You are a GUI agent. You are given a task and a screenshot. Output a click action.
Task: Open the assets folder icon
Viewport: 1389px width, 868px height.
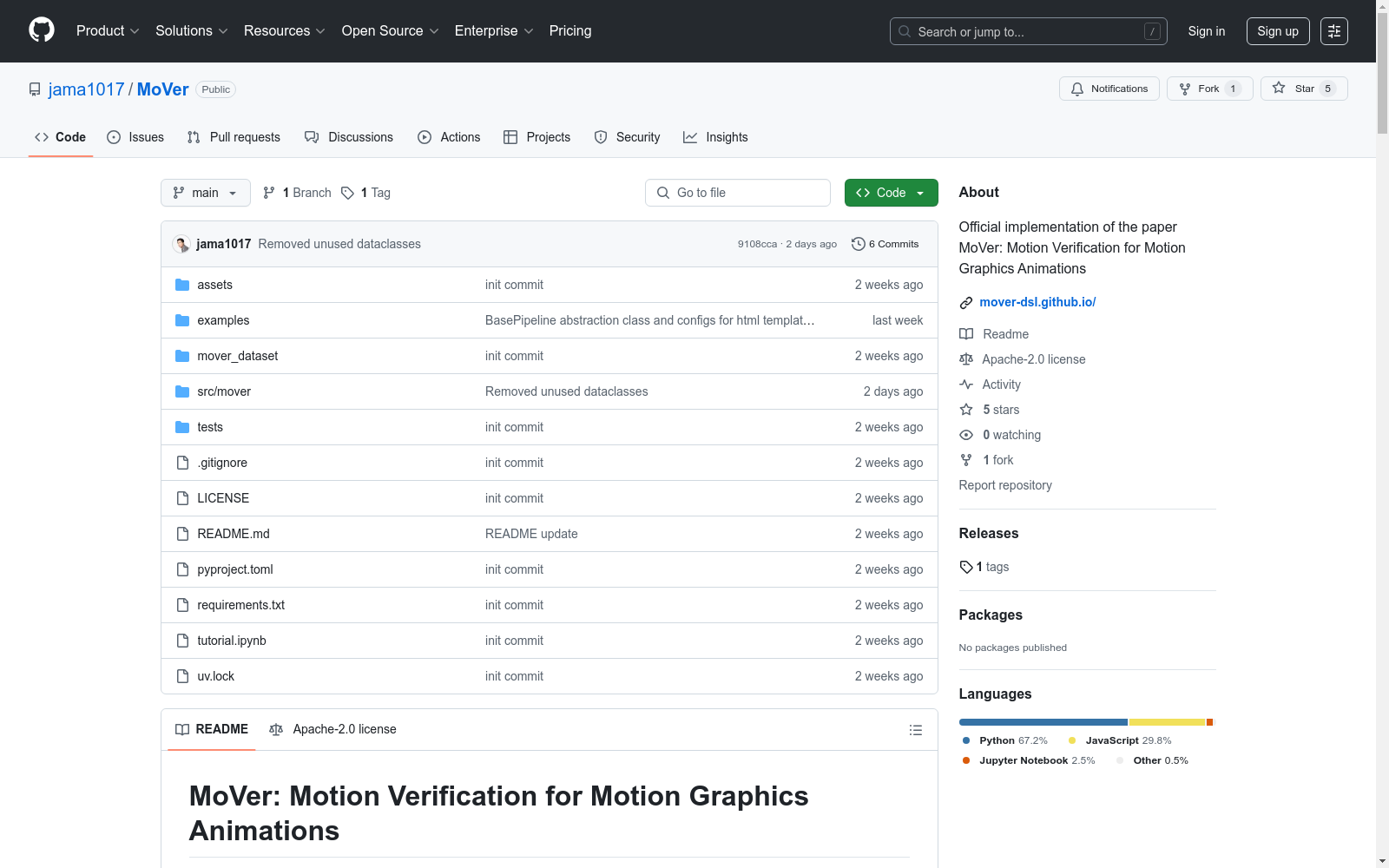[182, 285]
